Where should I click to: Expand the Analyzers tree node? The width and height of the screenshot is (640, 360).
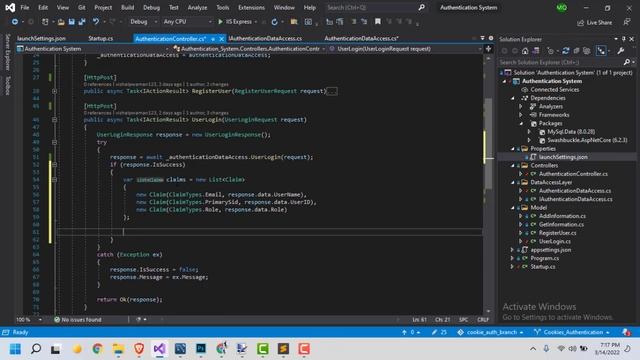521,107
